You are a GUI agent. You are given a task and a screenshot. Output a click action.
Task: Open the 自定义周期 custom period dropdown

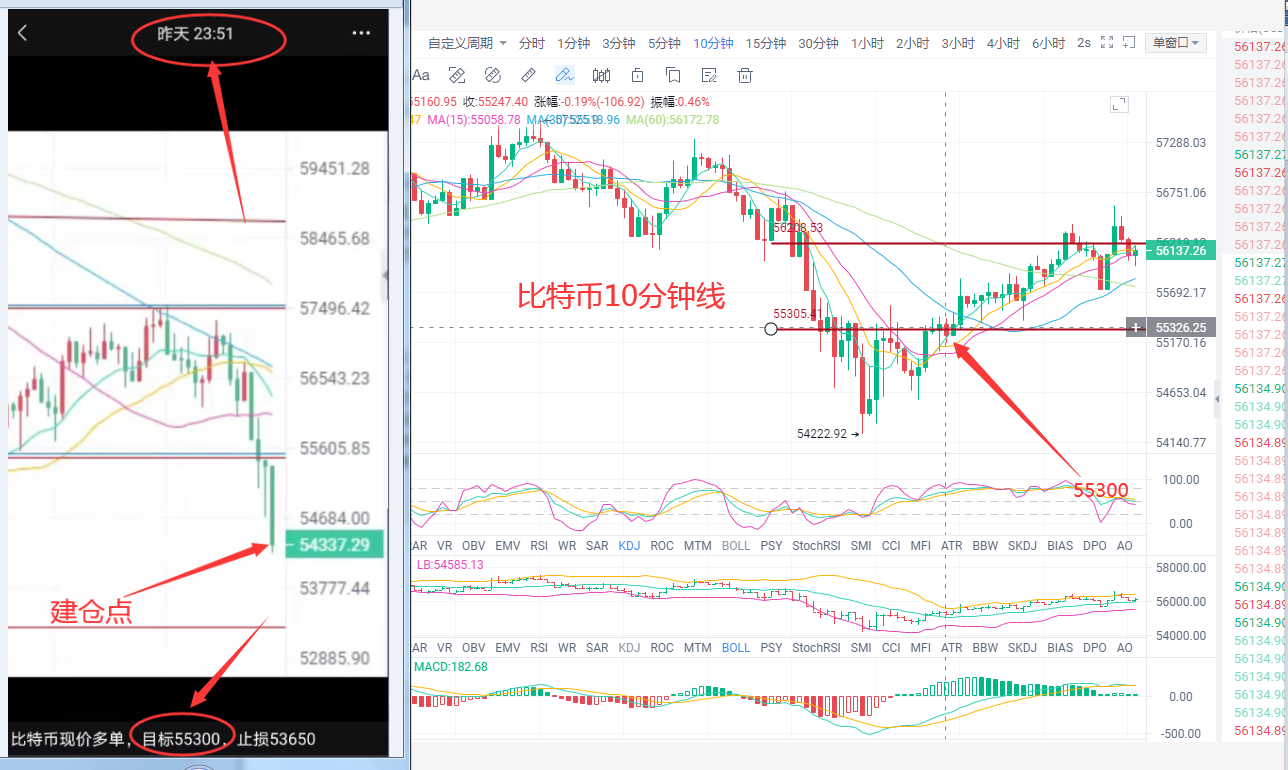(x=467, y=43)
